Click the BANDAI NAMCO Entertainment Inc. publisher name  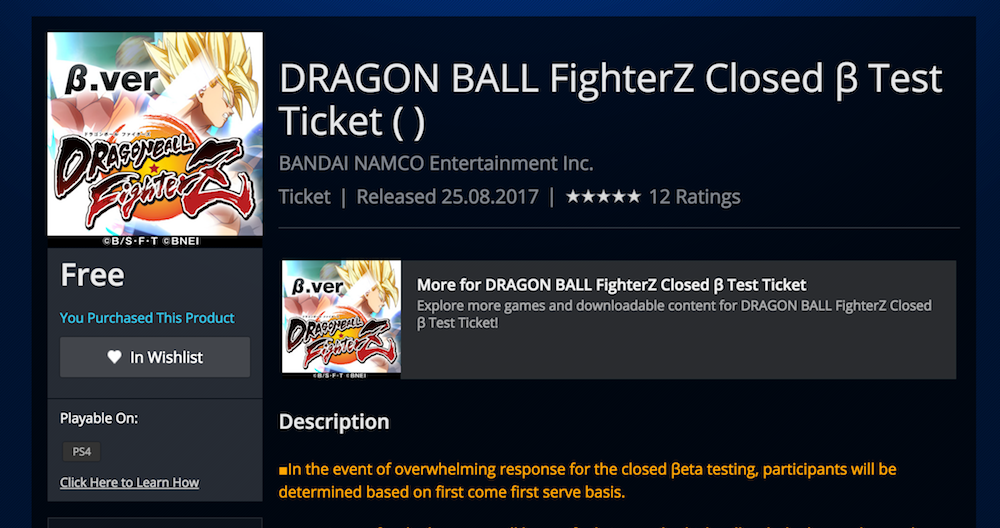(x=436, y=162)
